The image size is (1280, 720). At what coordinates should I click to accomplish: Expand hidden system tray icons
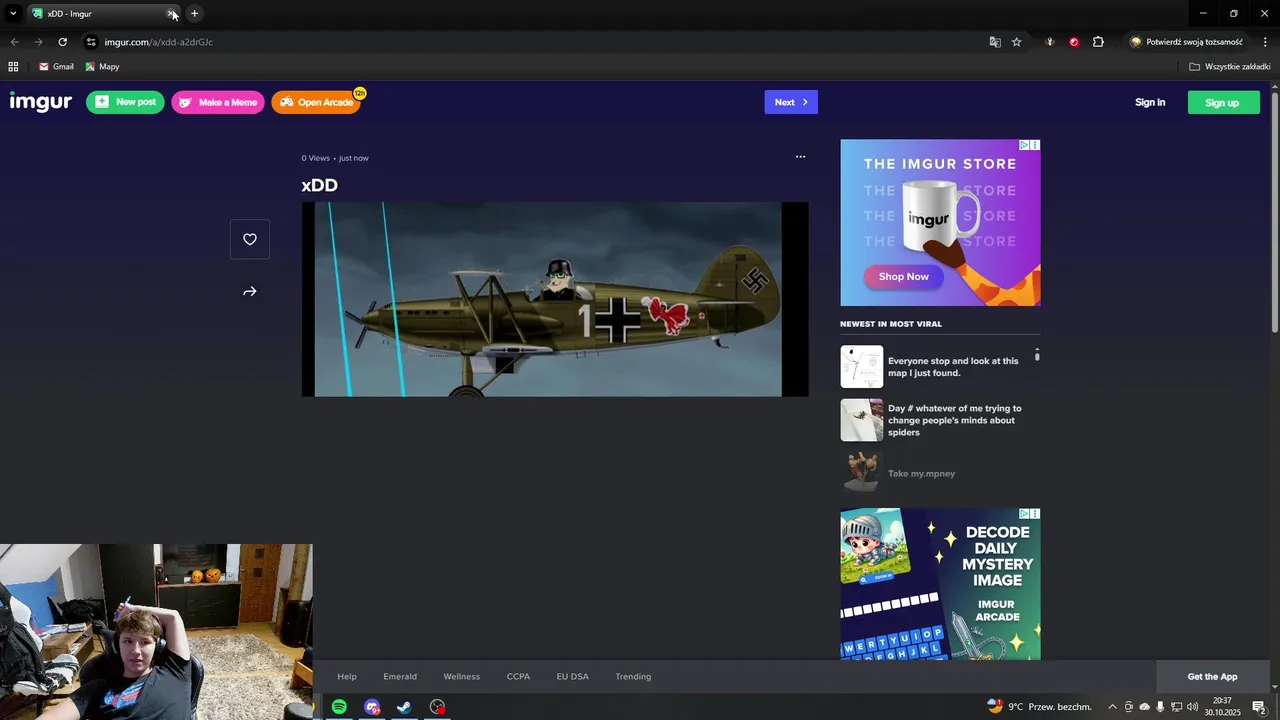(1112, 707)
